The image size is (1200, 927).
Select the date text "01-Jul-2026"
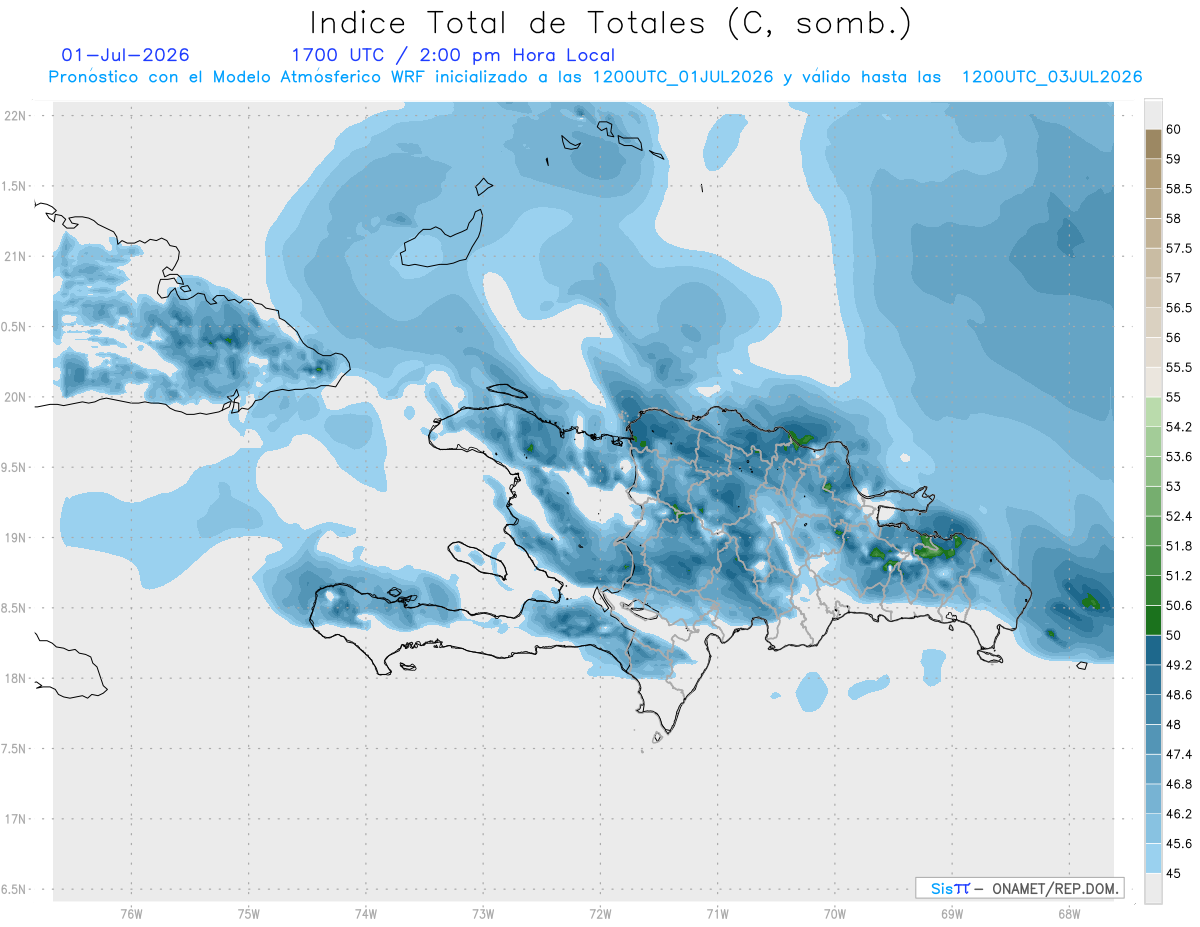[125, 55]
